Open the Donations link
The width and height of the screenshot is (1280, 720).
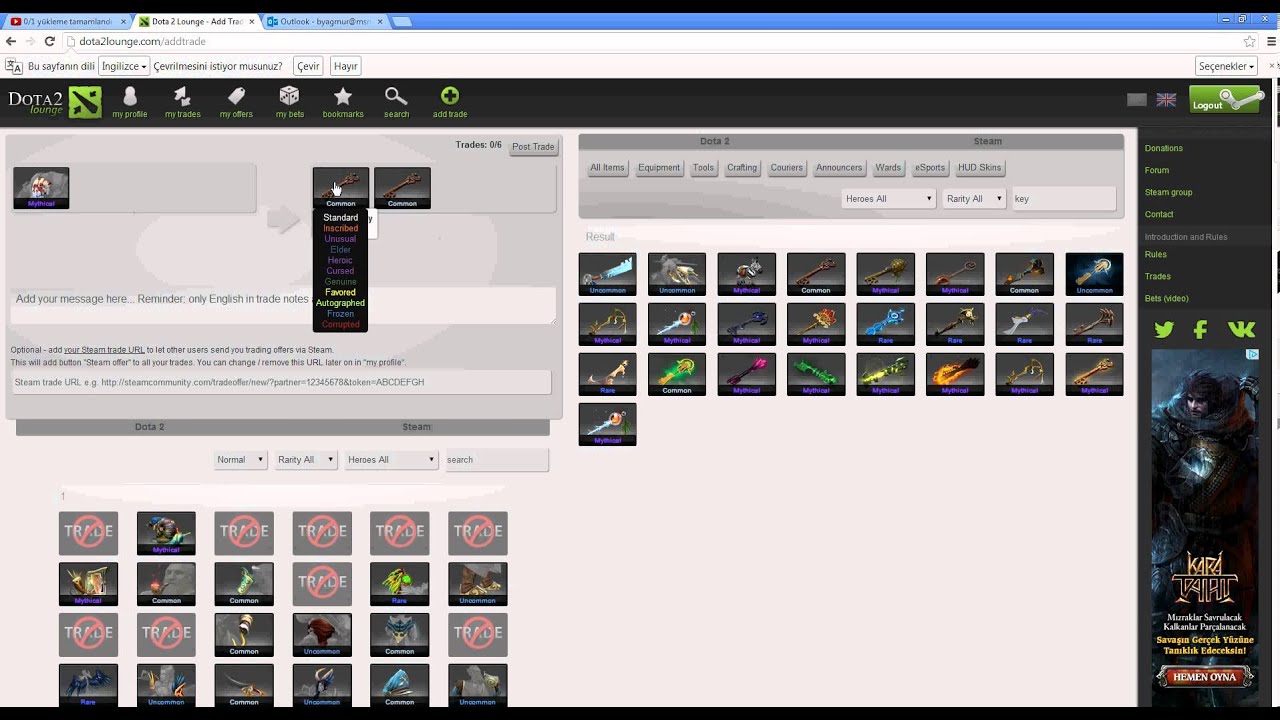pyautogui.click(x=1164, y=148)
